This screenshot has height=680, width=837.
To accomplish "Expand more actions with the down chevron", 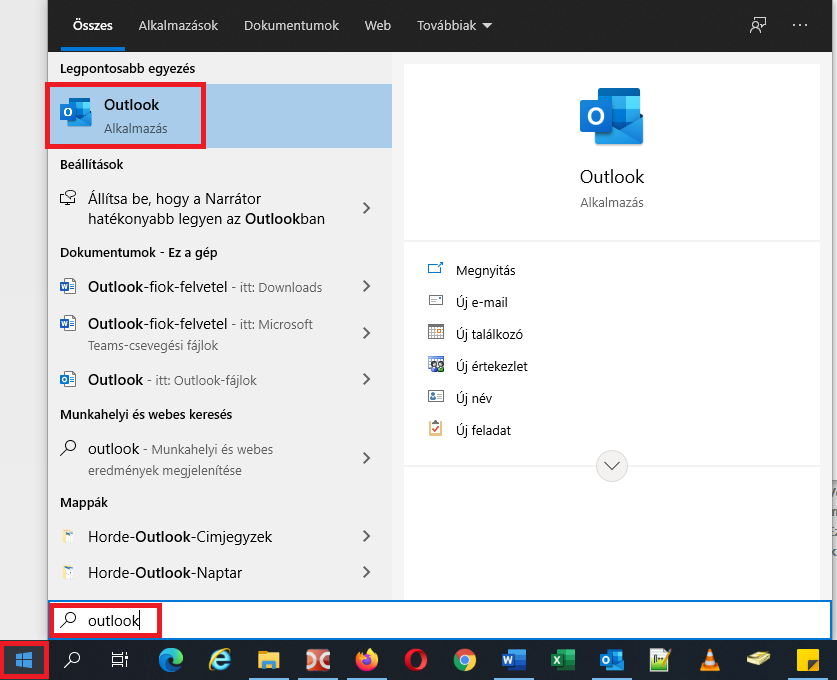I will click(x=611, y=465).
